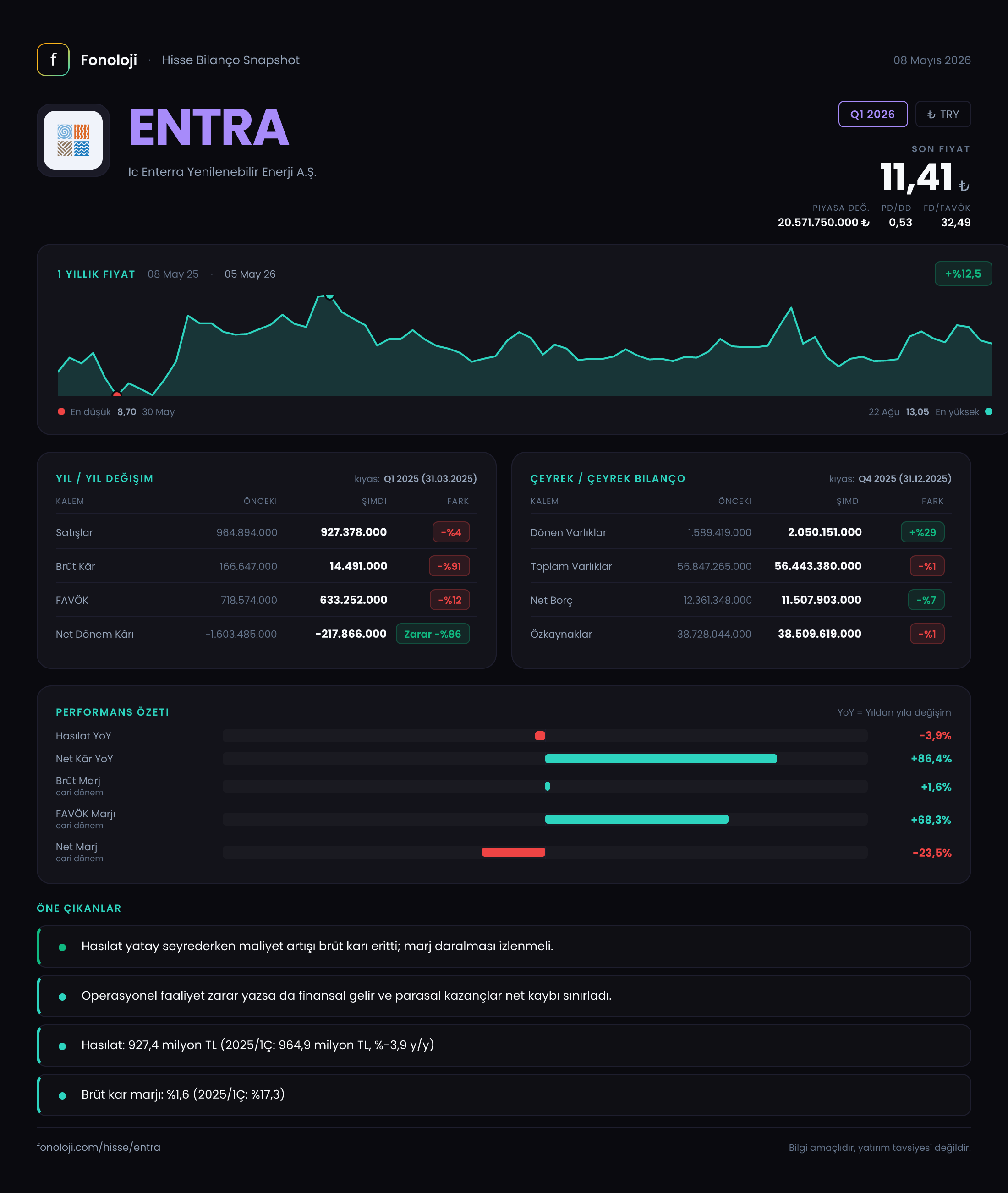Click the Satışlar -%4 change badge
1008x1193 pixels.
click(451, 532)
